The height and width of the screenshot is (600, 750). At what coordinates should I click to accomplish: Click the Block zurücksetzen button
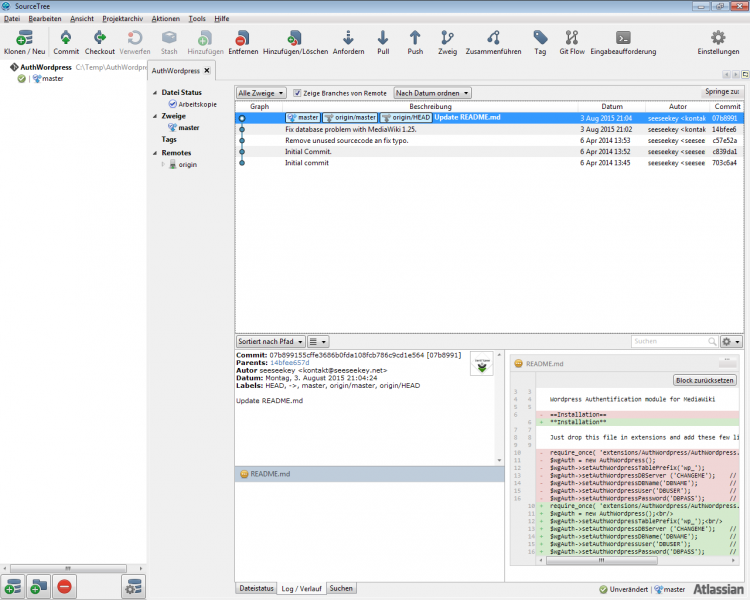pyautogui.click(x=705, y=380)
